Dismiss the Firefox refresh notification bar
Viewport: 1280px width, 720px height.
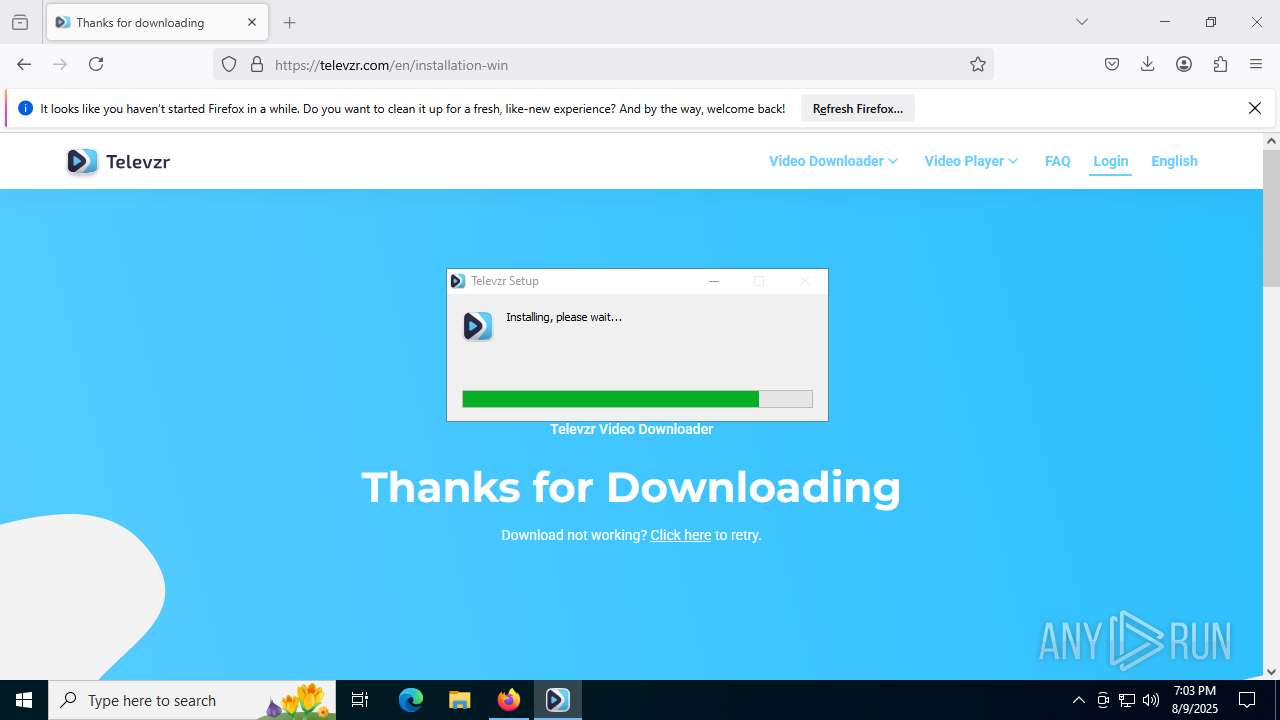tap(1255, 108)
